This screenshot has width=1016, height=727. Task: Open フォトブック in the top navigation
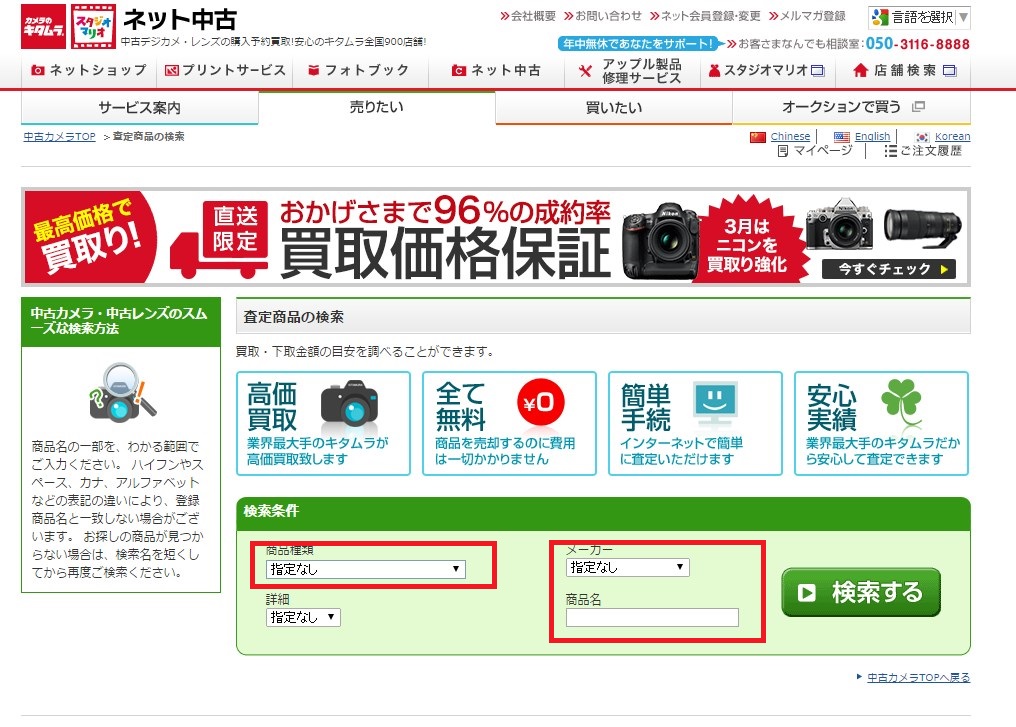(x=358, y=70)
